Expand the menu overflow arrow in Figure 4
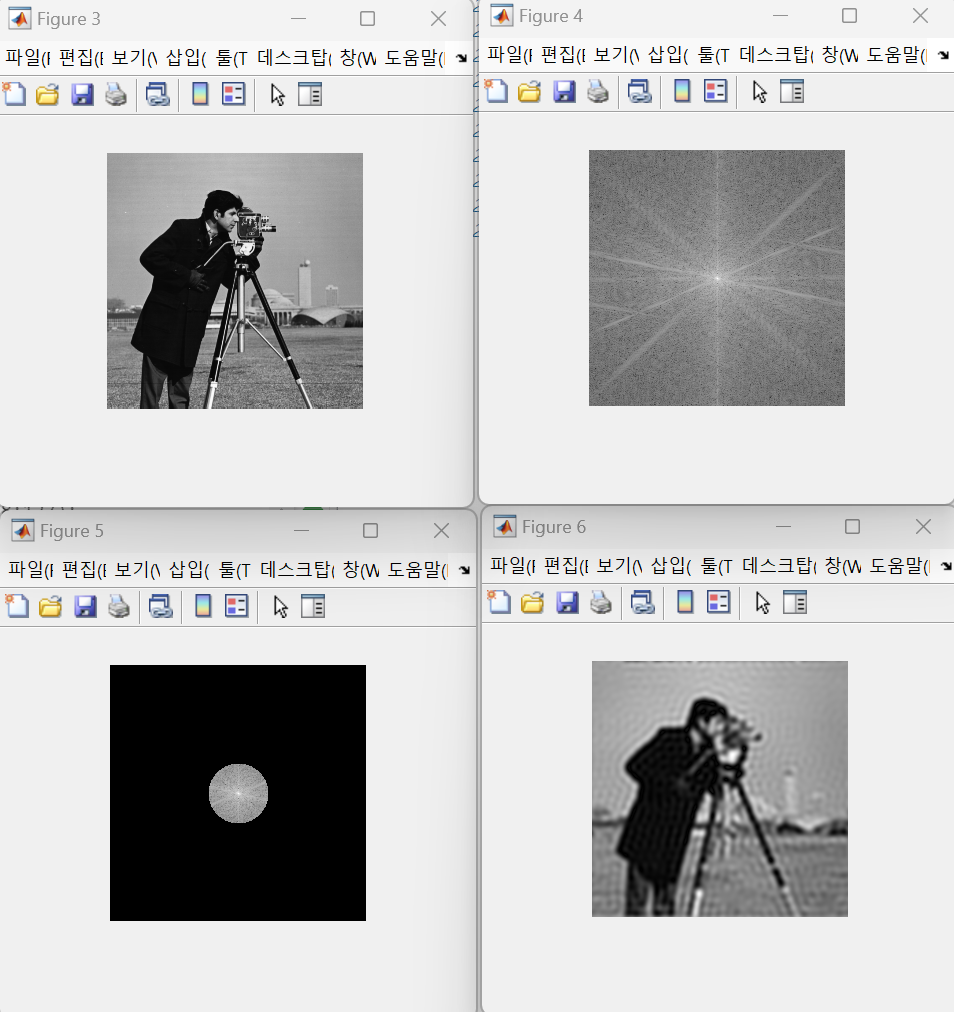The height and width of the screenshot is (1012, 954). (943, 55)
